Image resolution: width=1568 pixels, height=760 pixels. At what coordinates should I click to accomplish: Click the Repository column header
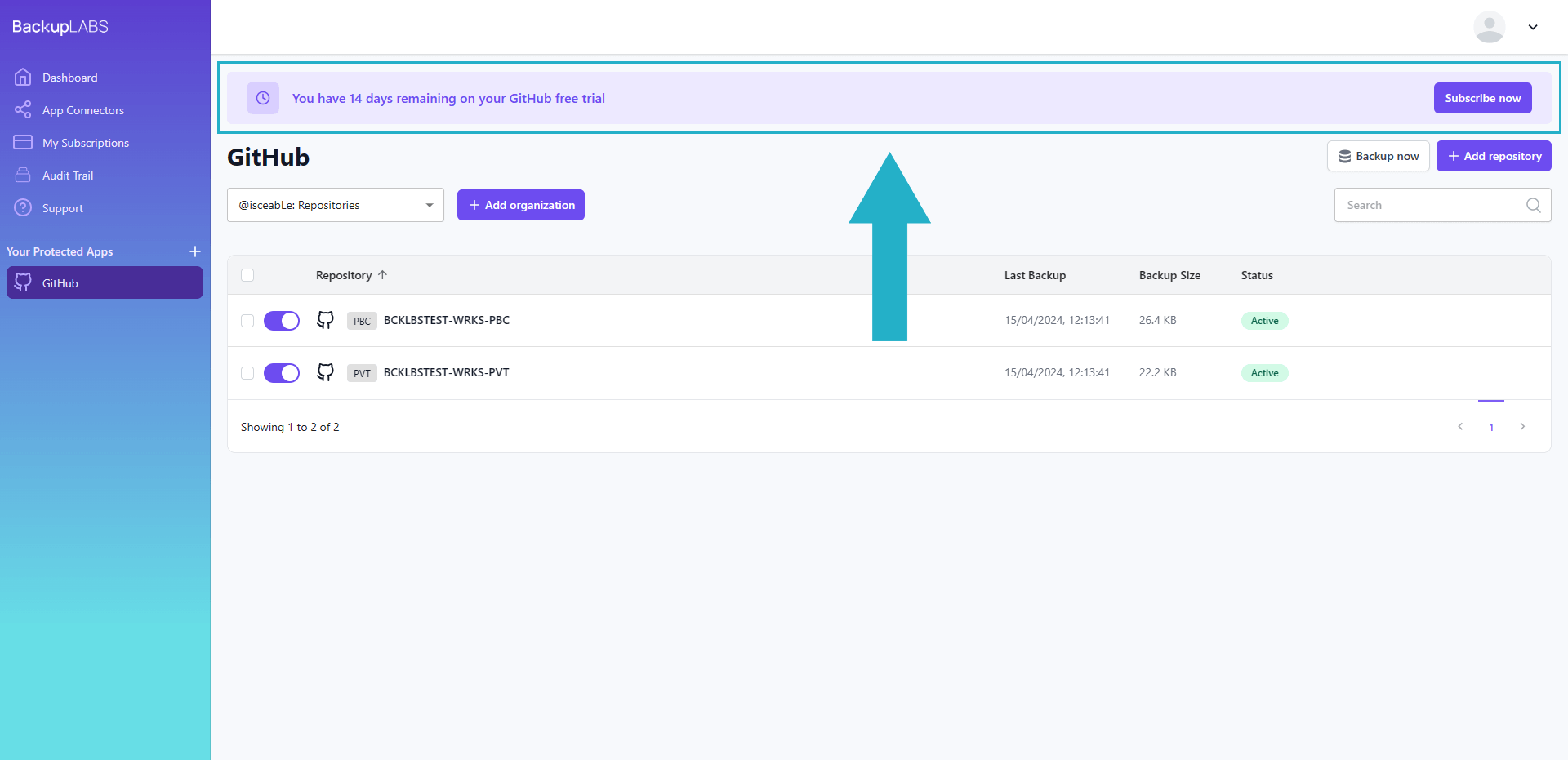click(x=344, y=275)
